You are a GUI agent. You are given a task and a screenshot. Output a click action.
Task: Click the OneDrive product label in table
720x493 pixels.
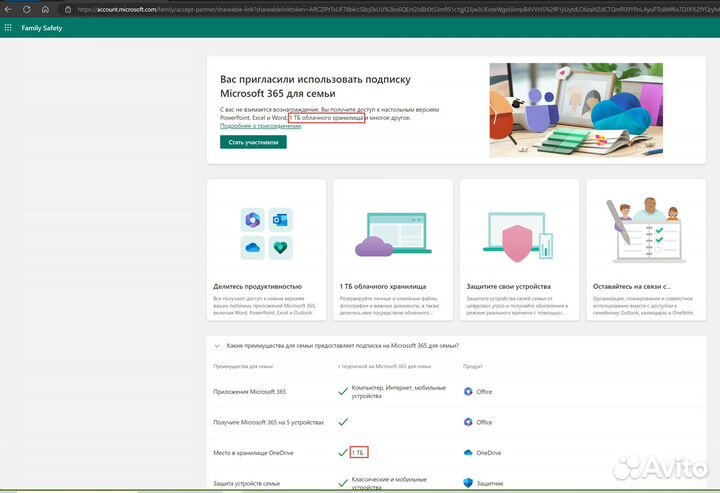pyautogui.click(x=489, y=453)
